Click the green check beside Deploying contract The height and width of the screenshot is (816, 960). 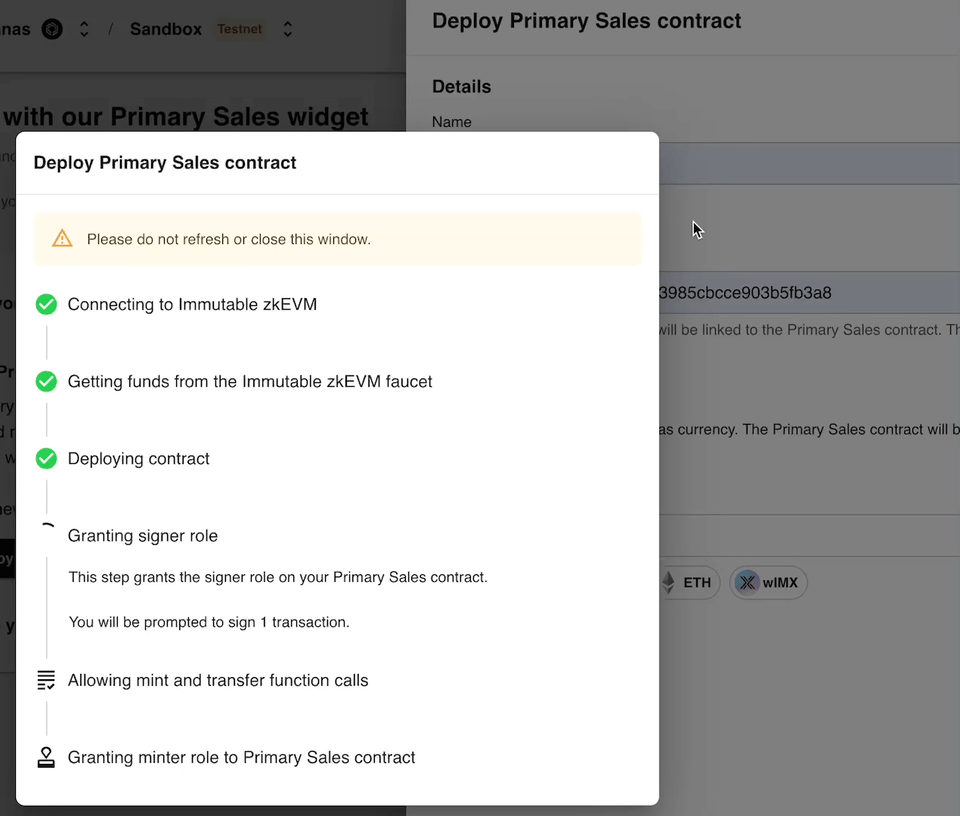pyautogui.click(x=46, y=458)
